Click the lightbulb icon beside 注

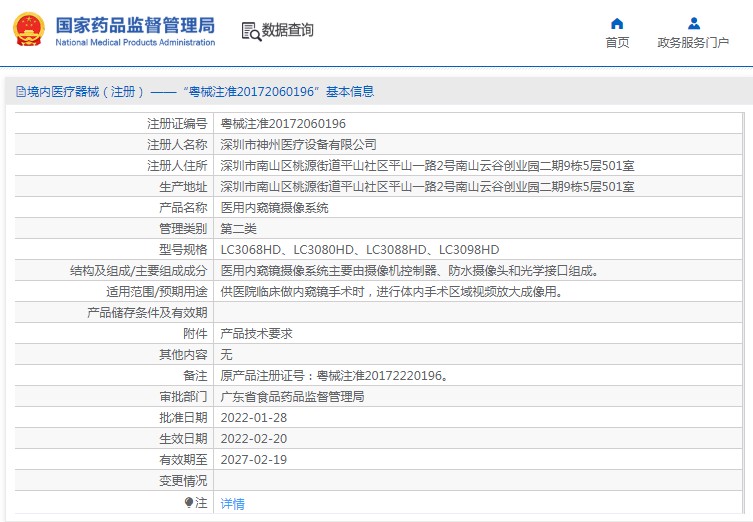click(x=188, y=503)
